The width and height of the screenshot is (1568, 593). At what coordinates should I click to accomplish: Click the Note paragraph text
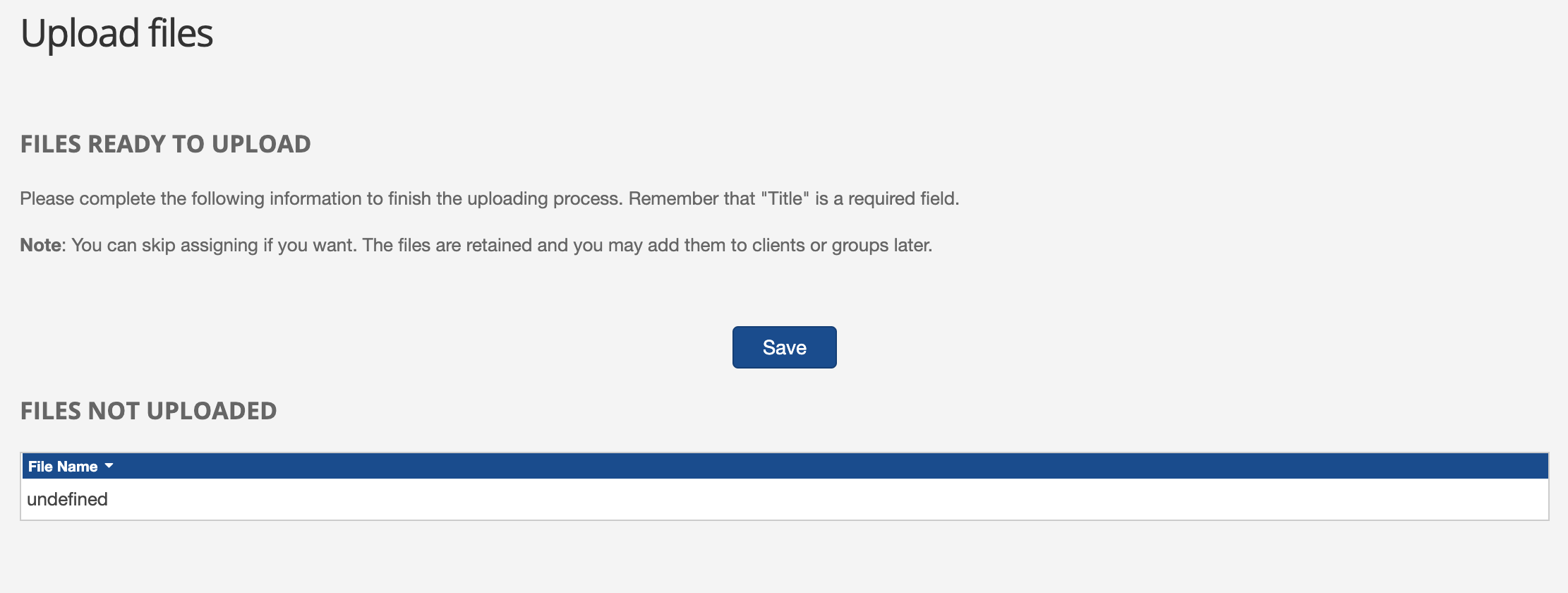pyautogui.click(x=476, y=245)
